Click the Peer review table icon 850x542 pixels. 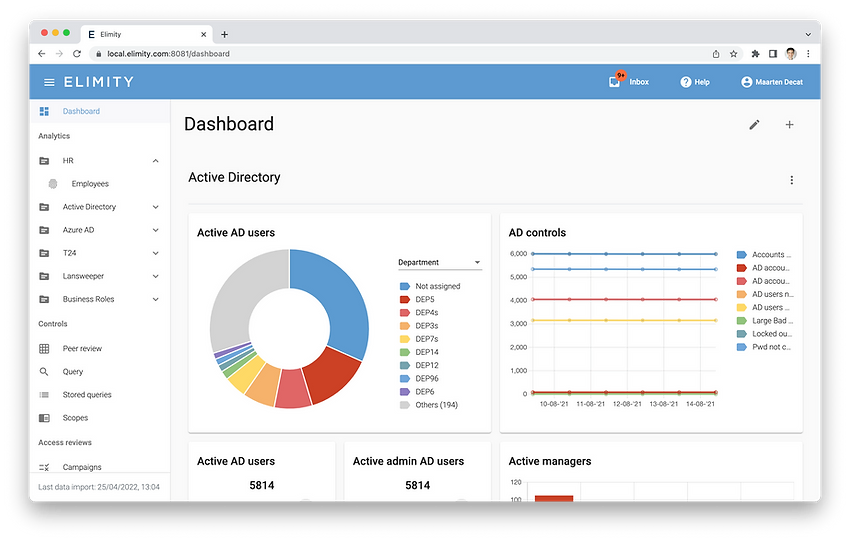tap(44, 349)
